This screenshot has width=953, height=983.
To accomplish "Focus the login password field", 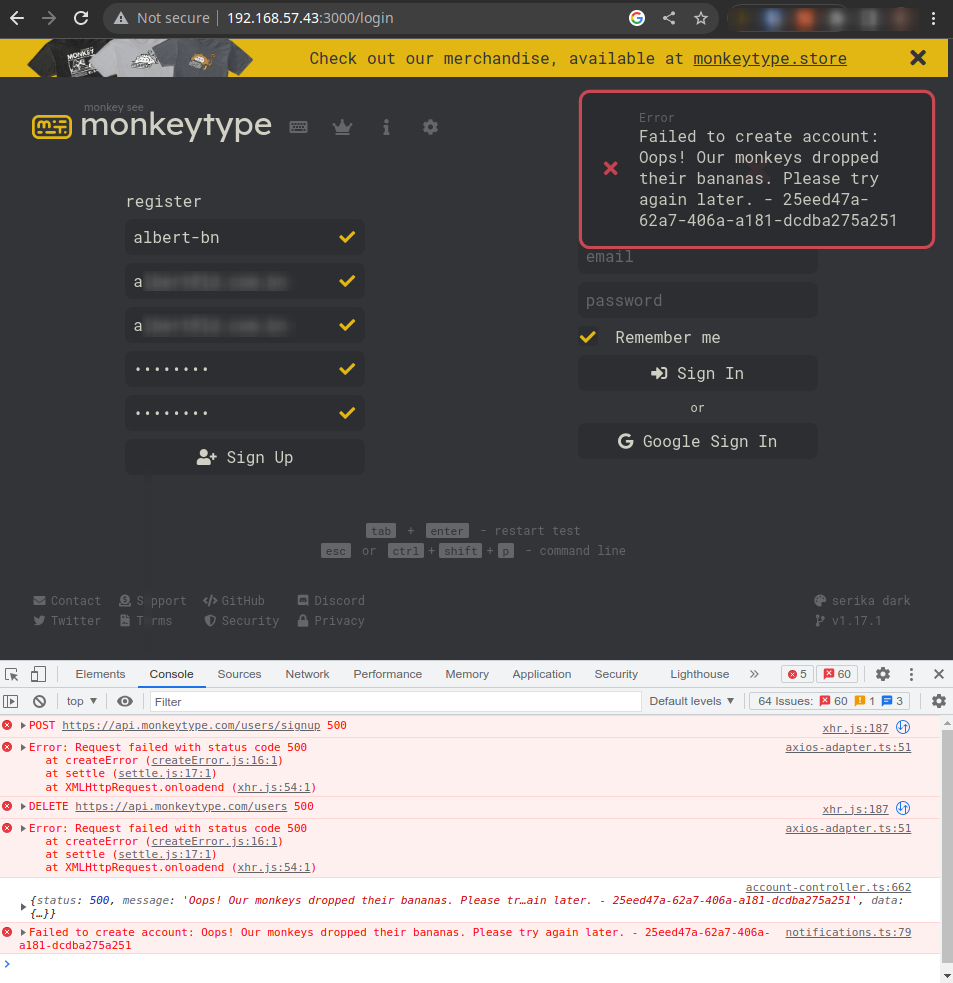I will coord(698,300).
